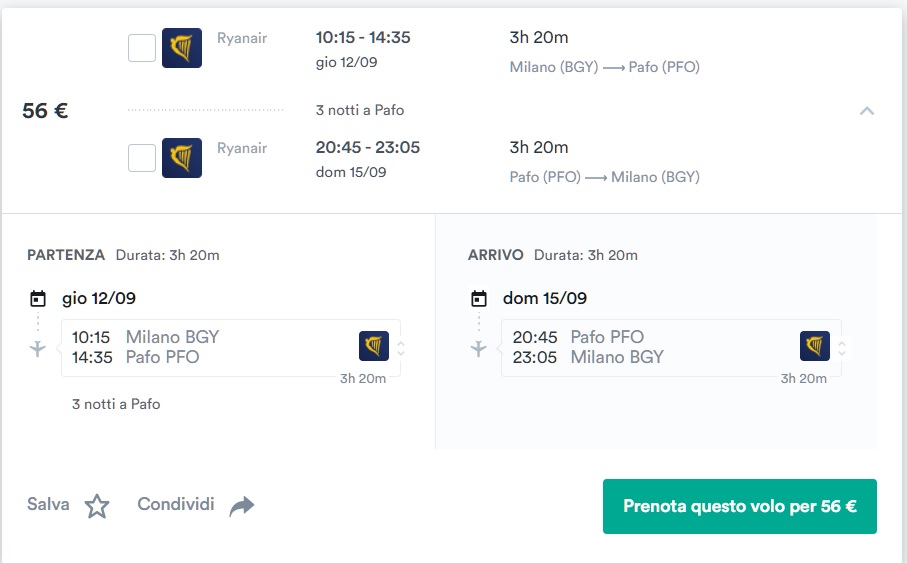The width and height of the screenshot is (907, 563).
Task: Click the Salva link text
Action: point(48,504)
